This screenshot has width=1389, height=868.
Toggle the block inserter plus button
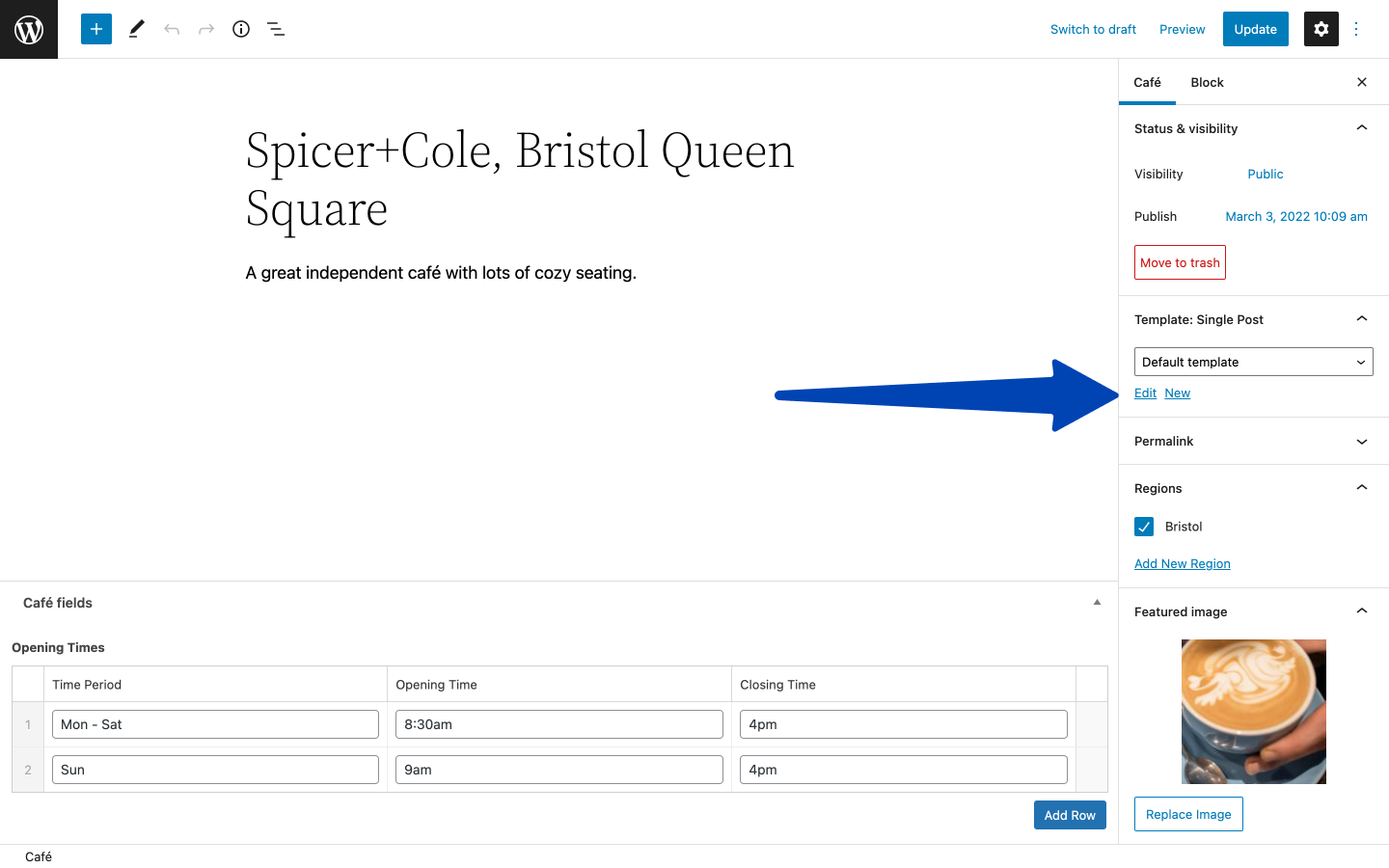(x=96, y=29)
